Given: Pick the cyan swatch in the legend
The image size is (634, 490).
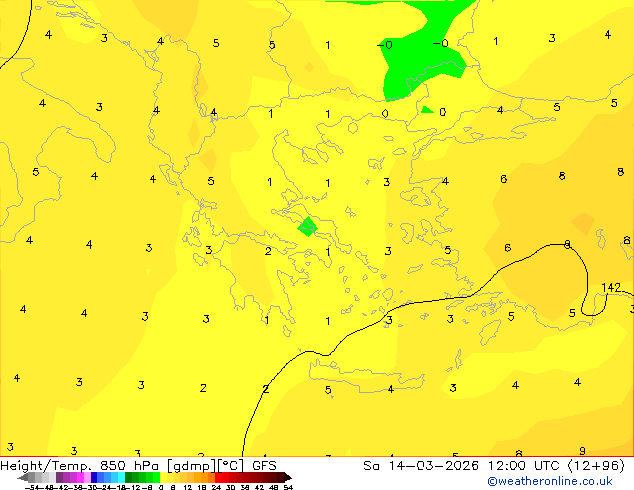Looking at the screenshot, I should coord(121,477).
